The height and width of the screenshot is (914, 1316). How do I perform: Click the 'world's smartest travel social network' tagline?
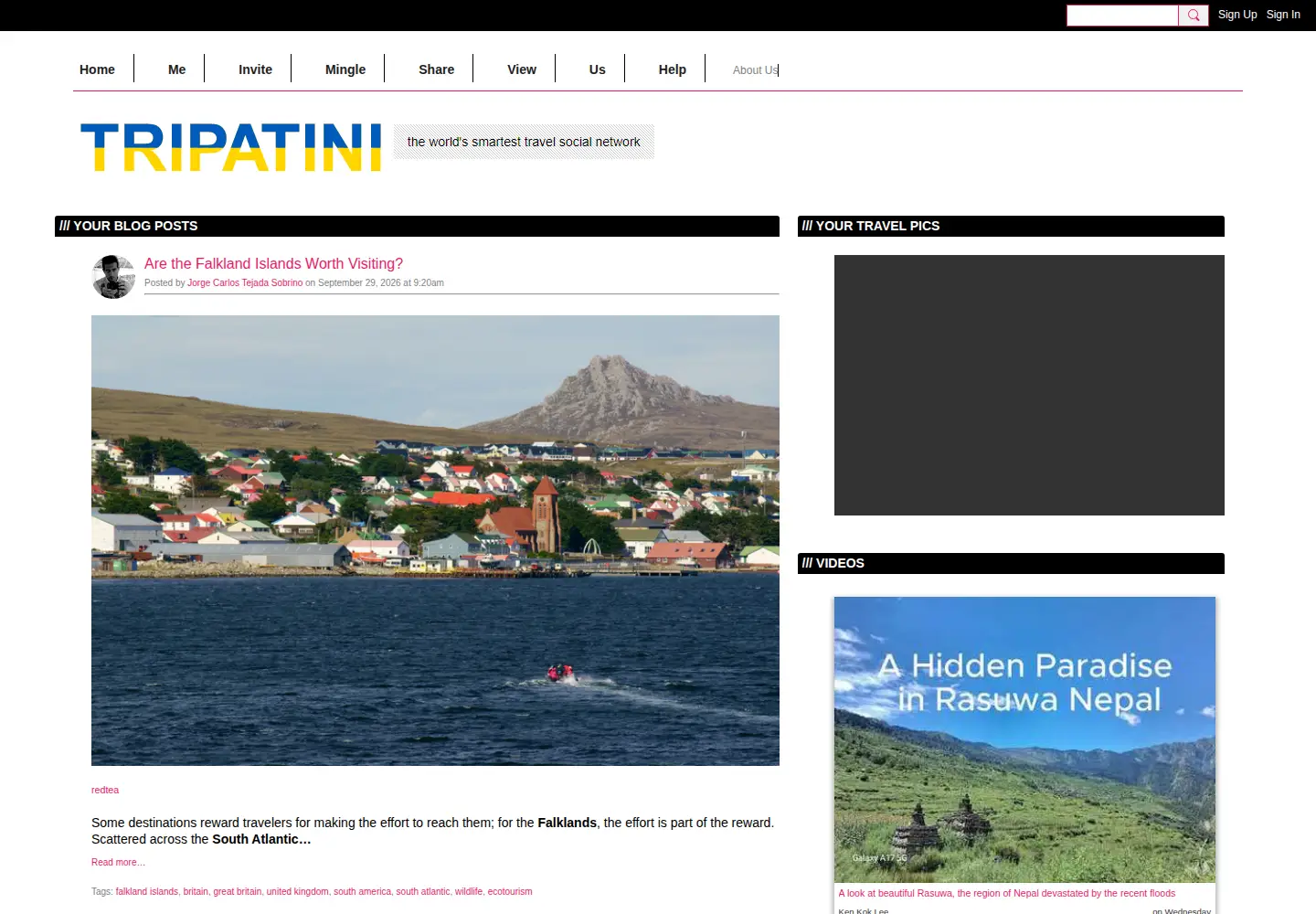pos(524,142)
